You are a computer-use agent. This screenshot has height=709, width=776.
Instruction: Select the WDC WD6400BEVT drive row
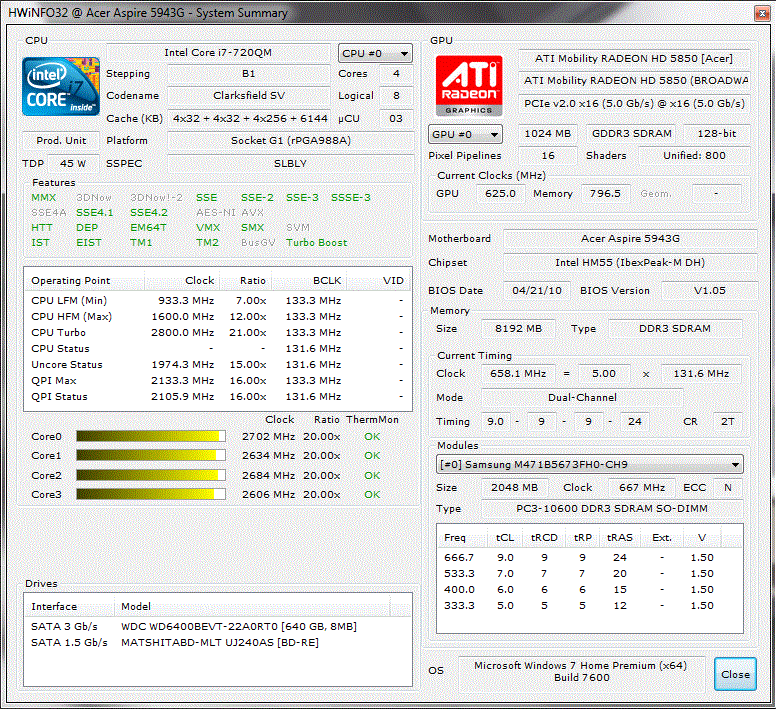click(218, 626)
